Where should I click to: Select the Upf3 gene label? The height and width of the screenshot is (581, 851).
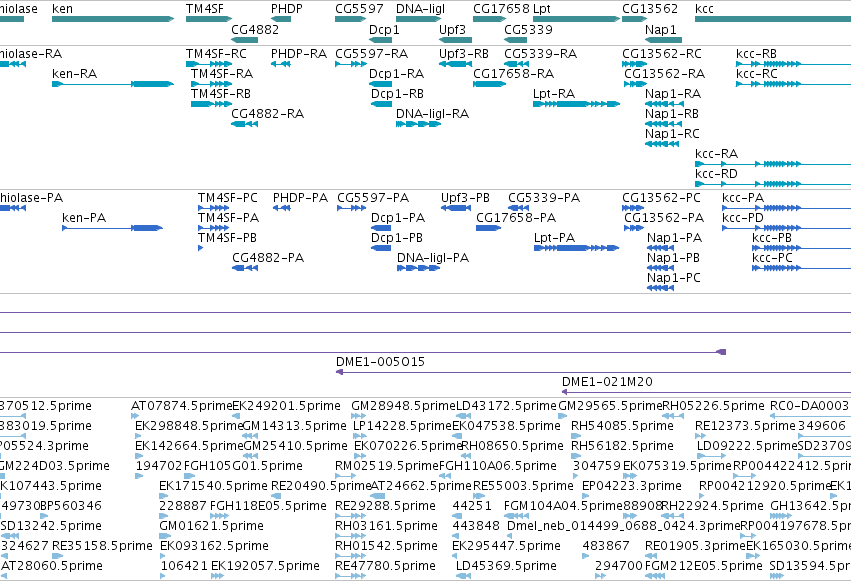pyautogui.click(x=452, y=29)
